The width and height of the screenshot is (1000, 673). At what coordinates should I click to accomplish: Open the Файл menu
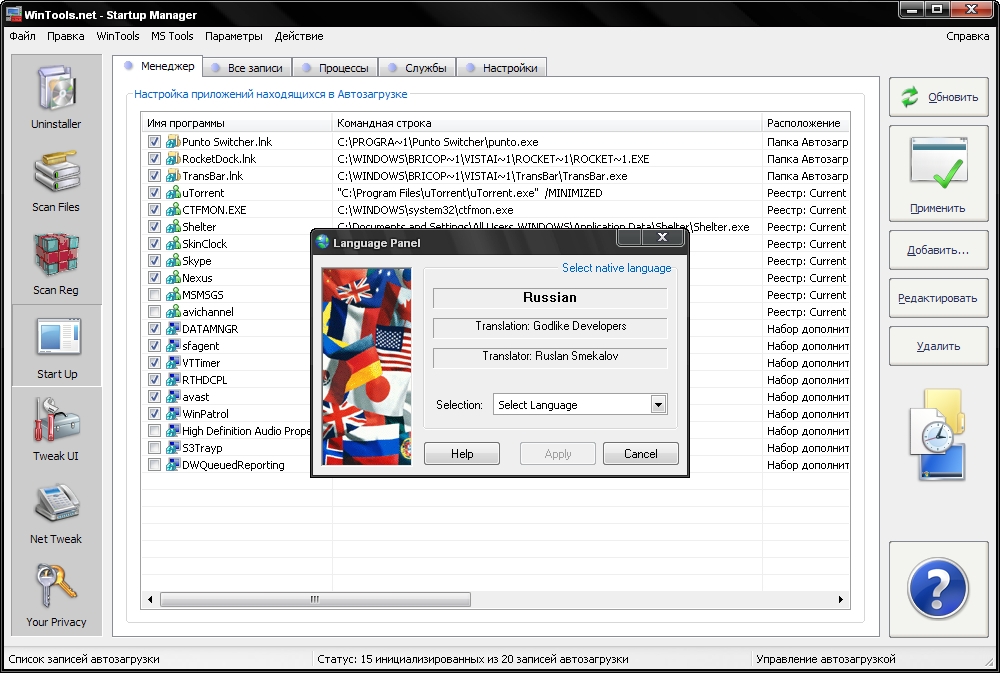coord(22,36)
